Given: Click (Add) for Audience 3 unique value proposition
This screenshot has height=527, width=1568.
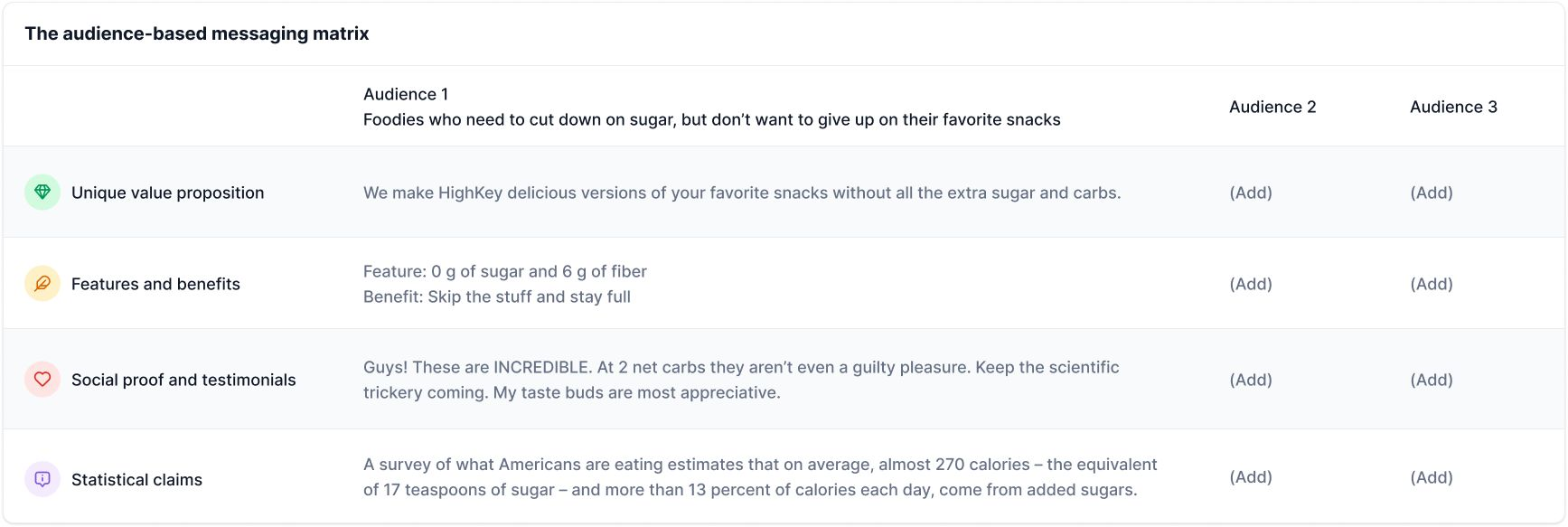Looking at the screenshot, I should [1432, 193].
